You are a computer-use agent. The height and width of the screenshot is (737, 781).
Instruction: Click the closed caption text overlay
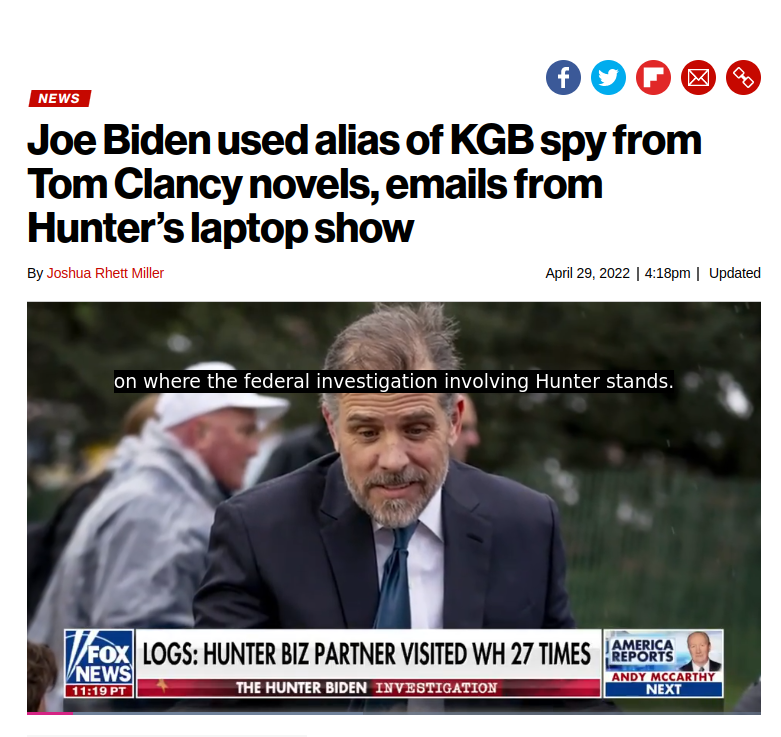point(394,381)
